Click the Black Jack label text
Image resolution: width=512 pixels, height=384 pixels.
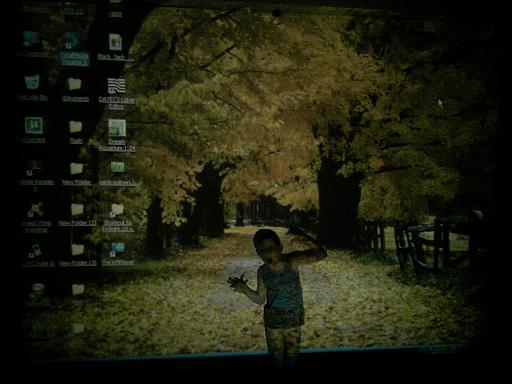[111, 57]
